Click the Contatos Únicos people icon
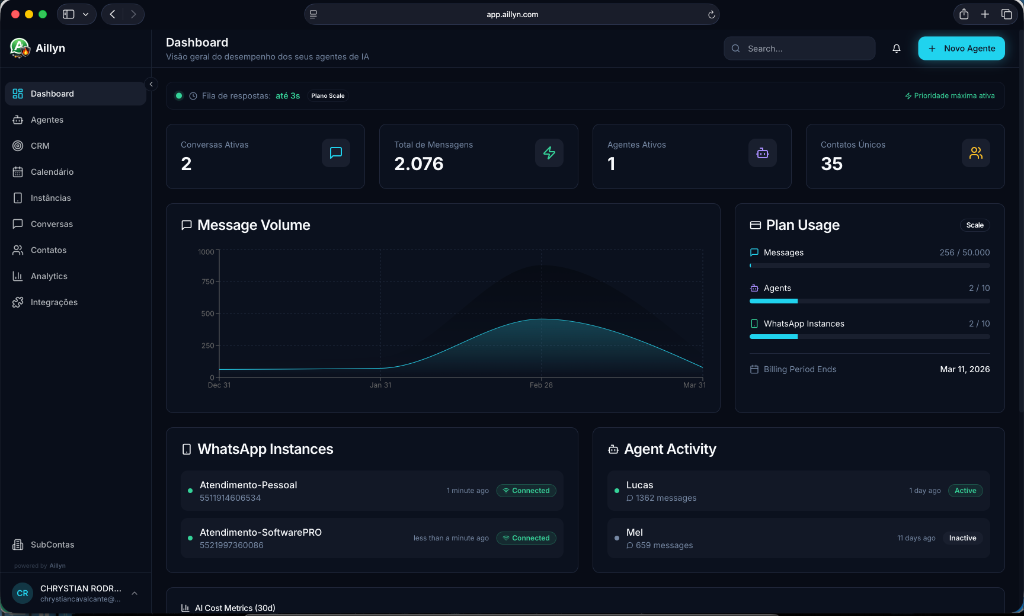Viewport: 1024px width, 616px height. [x=976, y=153]
